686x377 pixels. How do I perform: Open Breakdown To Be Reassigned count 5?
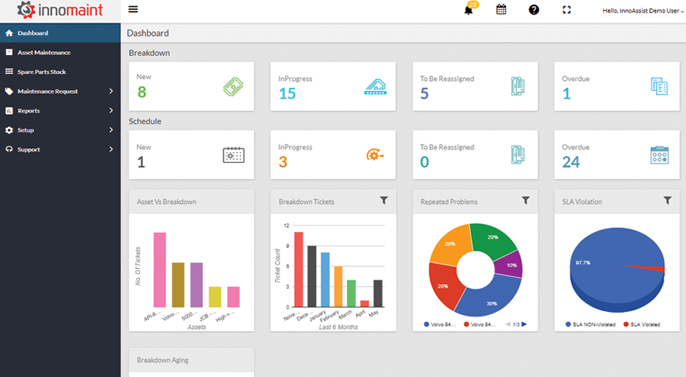click(424, 94)
